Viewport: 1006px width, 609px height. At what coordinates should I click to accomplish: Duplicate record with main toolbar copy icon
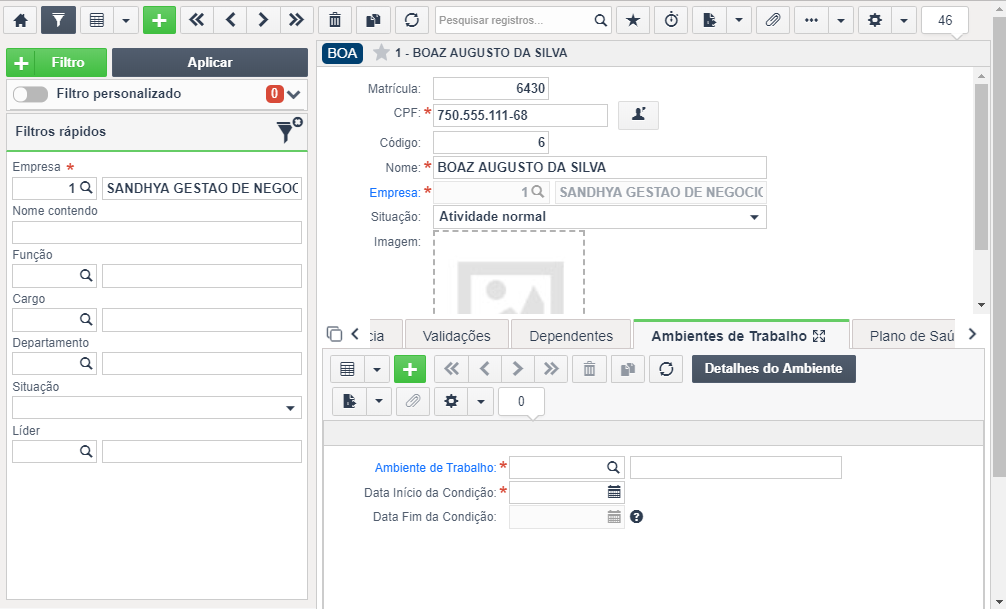(373, 20)
